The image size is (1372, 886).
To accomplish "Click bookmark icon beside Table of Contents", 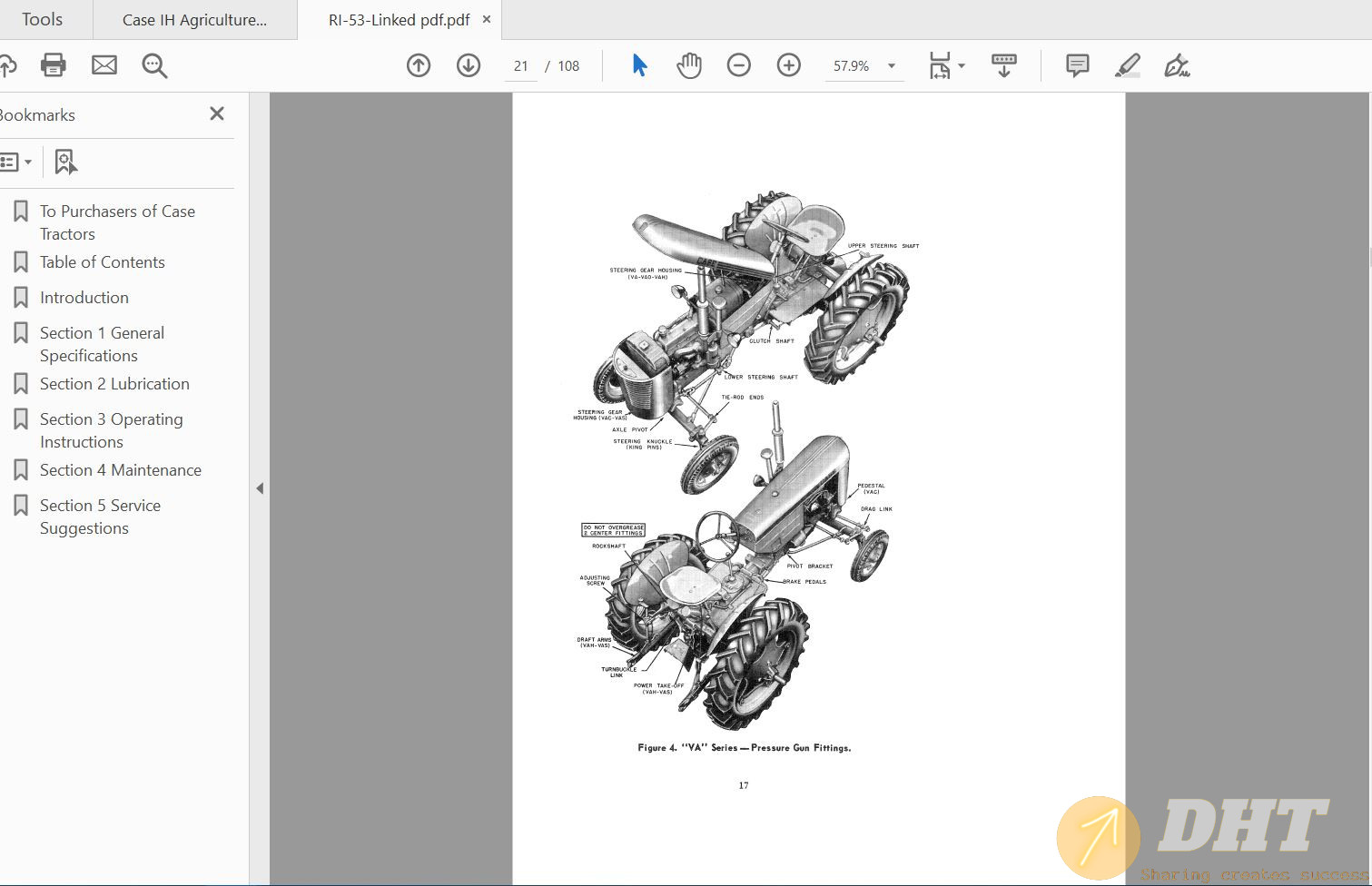I will [x=21, y=261].
